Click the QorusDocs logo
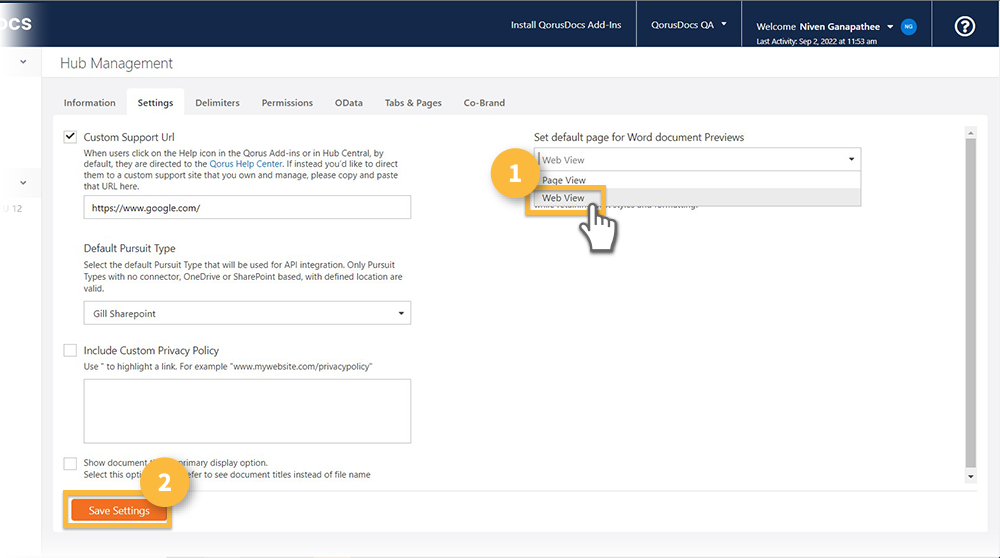1000x558 pixels. pos(16,23)
